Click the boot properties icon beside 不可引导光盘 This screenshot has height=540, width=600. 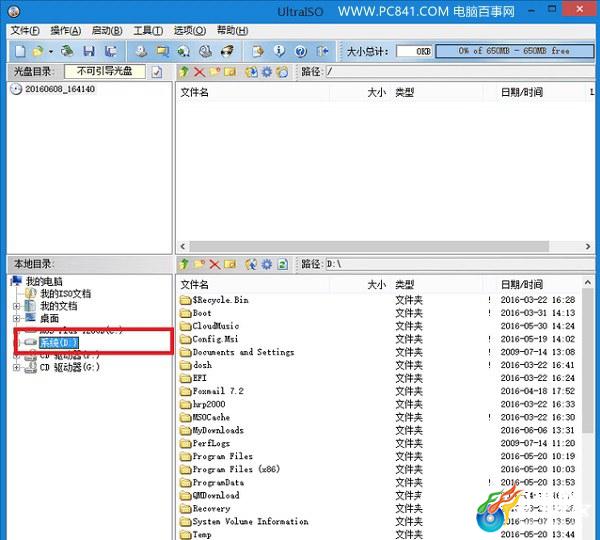coord(157,72)
